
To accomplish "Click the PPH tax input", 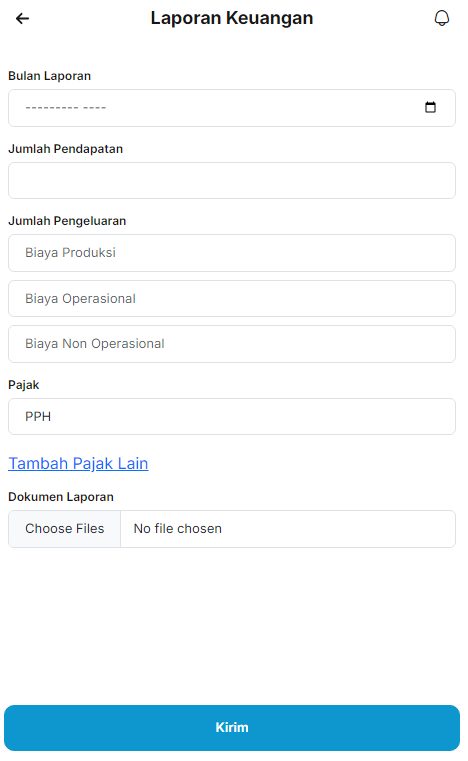I will point(232,416).
